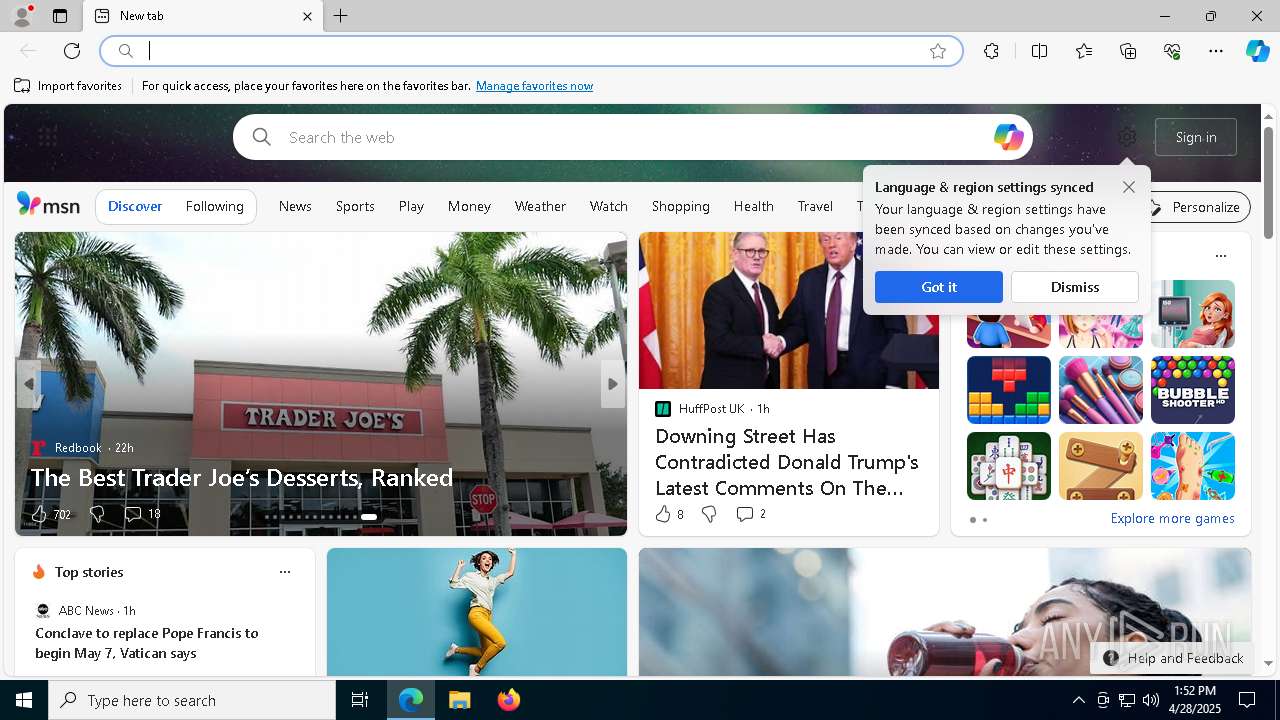Open Task View on the taskbar

coord(360,700)
